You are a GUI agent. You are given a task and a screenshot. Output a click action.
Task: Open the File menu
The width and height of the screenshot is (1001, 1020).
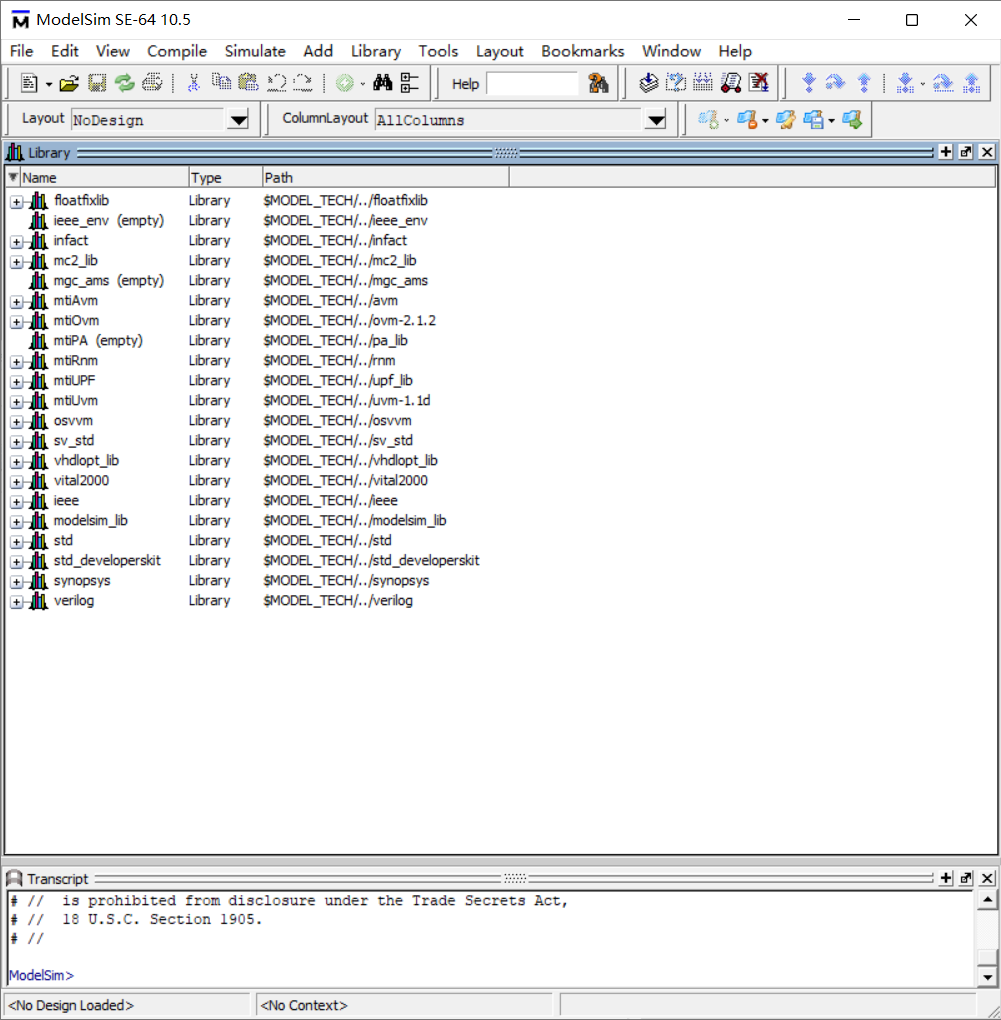coord(21,51)
